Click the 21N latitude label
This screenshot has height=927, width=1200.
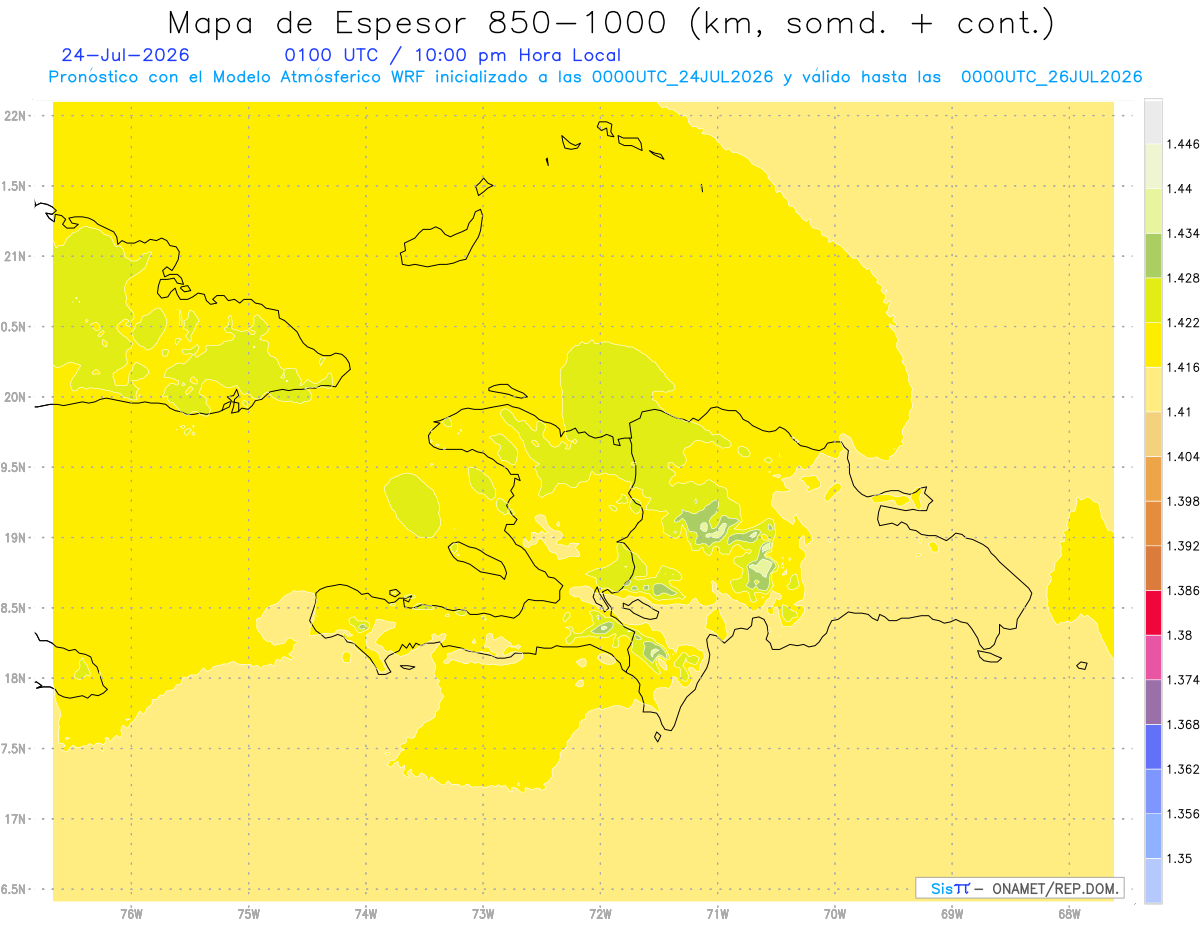15,256
